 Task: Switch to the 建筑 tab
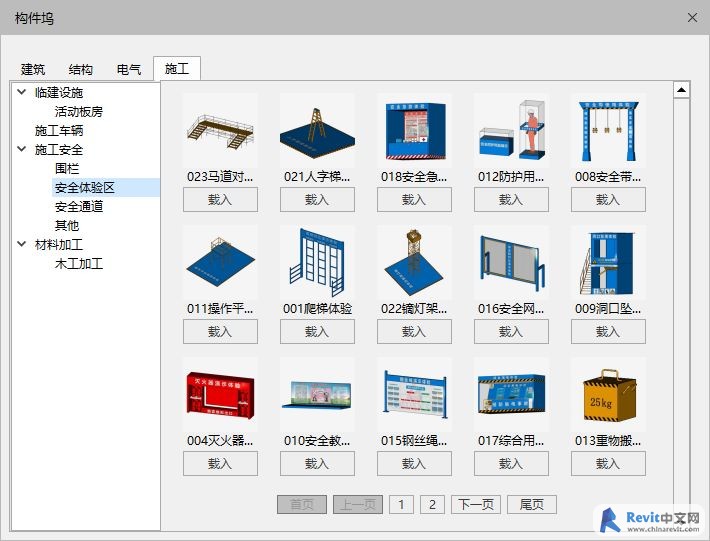click(x=33, y=69)
